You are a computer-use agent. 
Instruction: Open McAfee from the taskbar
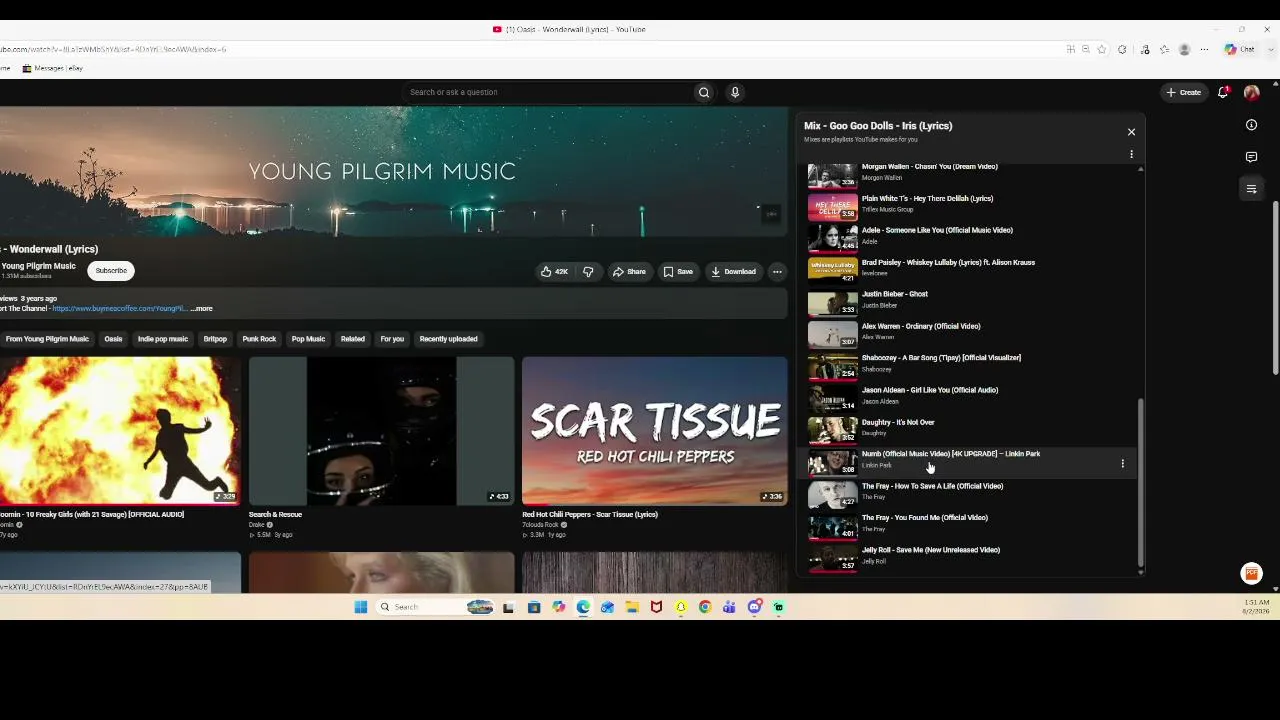tap(656, 607)
